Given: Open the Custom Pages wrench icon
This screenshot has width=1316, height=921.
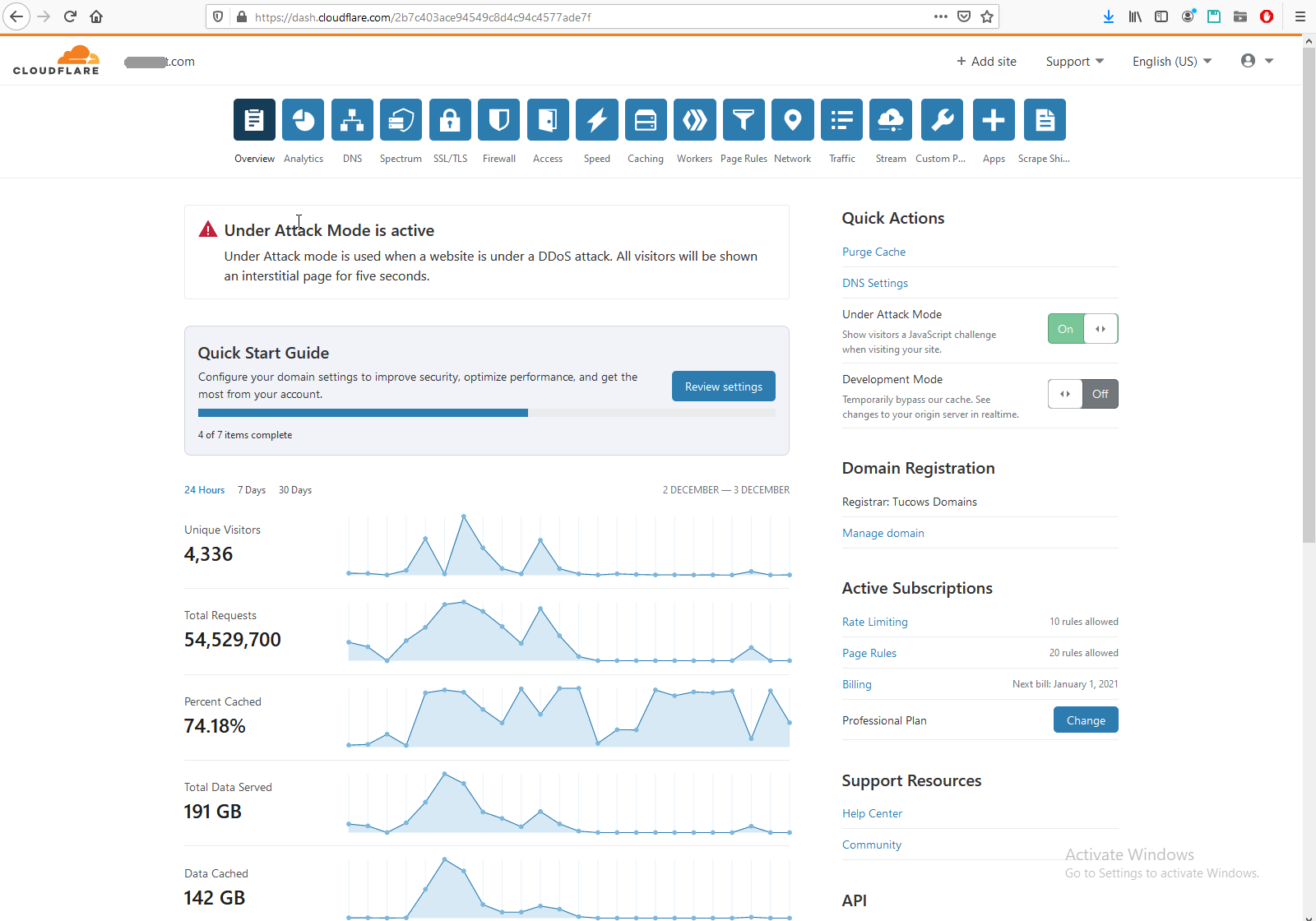Looking at the screenshot, I should tap(943, 120).
